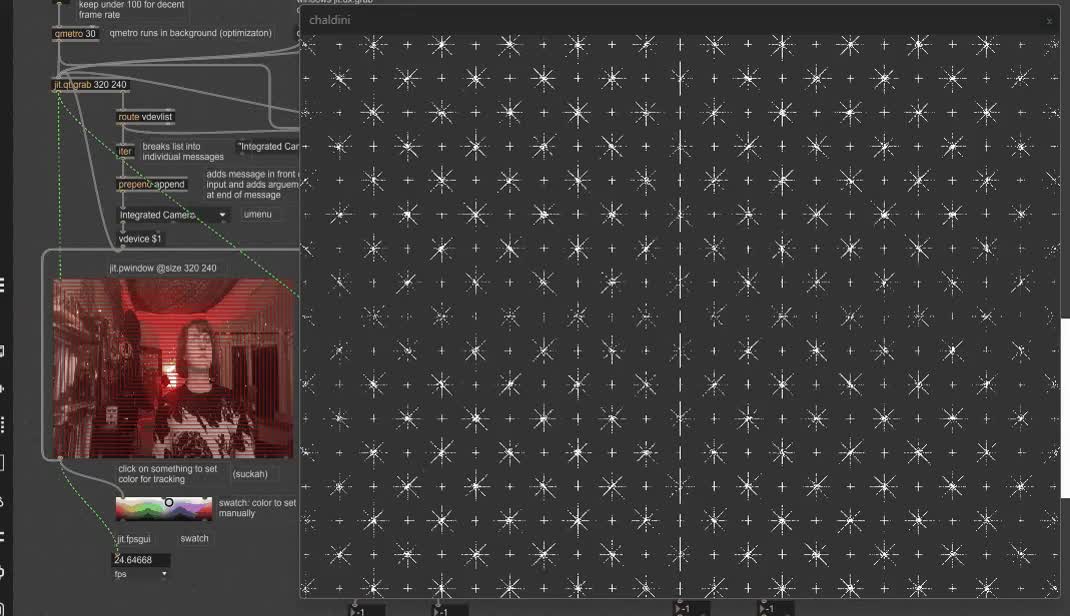Click the jit.pwindow camera preview
The height and width of the screenshot is (616, 1070).
tap(173, 368)
